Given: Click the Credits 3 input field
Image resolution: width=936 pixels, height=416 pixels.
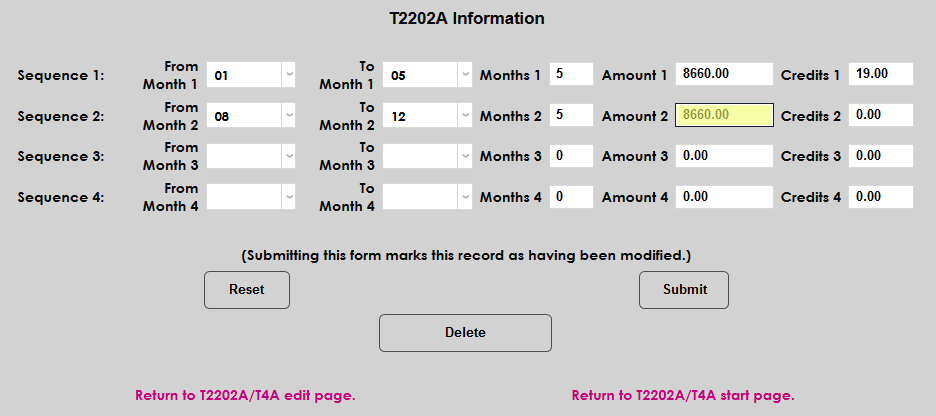Looking at the screenshot, I should (881, 156).
